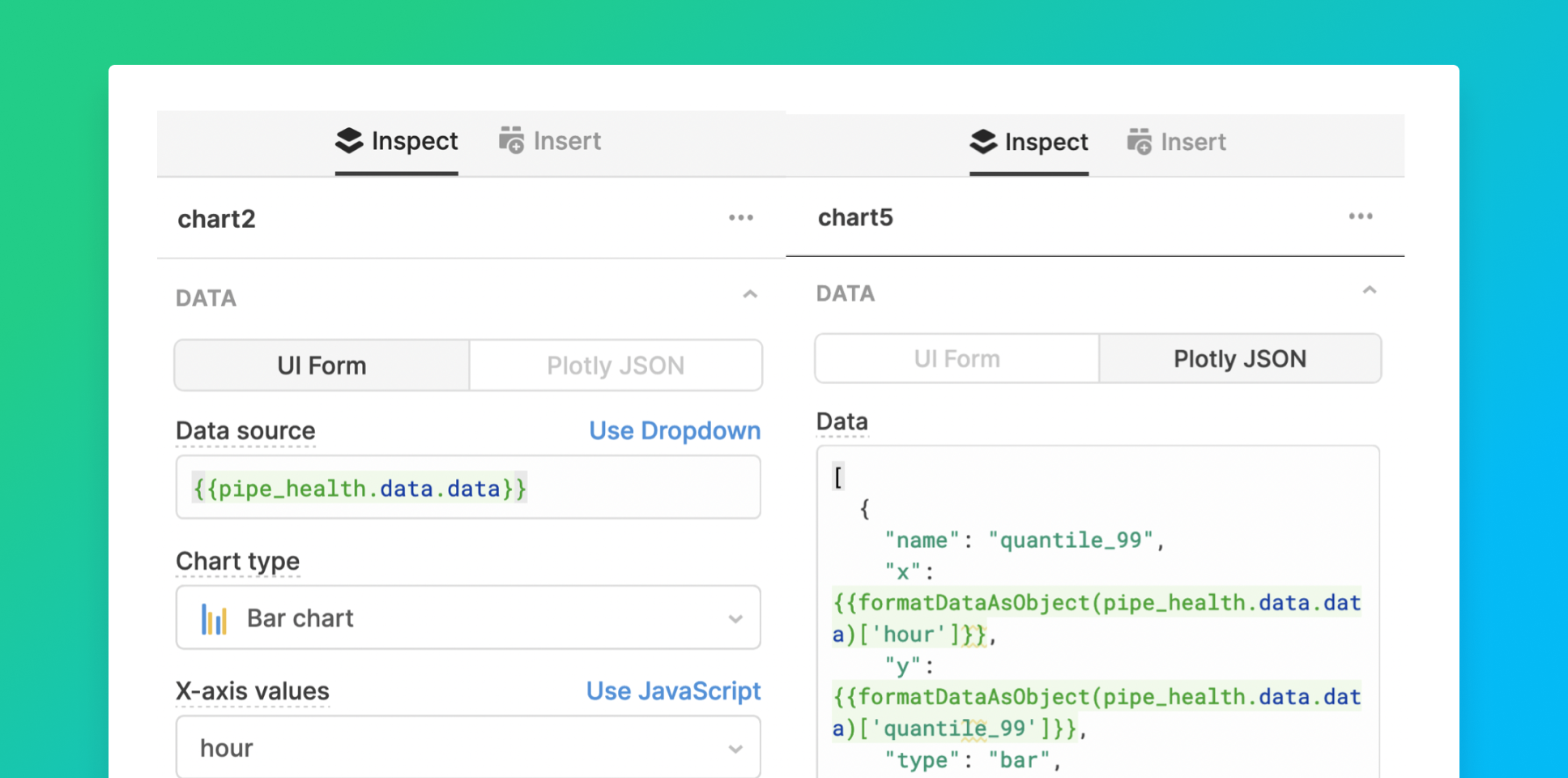Open the three-dot menu for chart2
The width and height of the screenshot is (1568, 778).
[x=741, y=218]
